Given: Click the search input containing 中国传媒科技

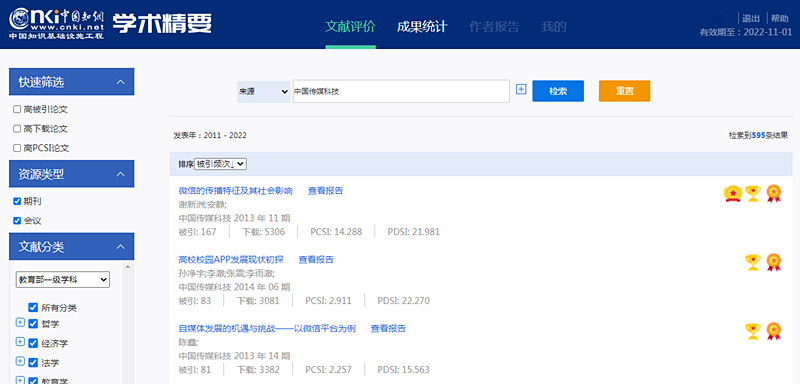Looking at the screenshot, I should (401, 92).
